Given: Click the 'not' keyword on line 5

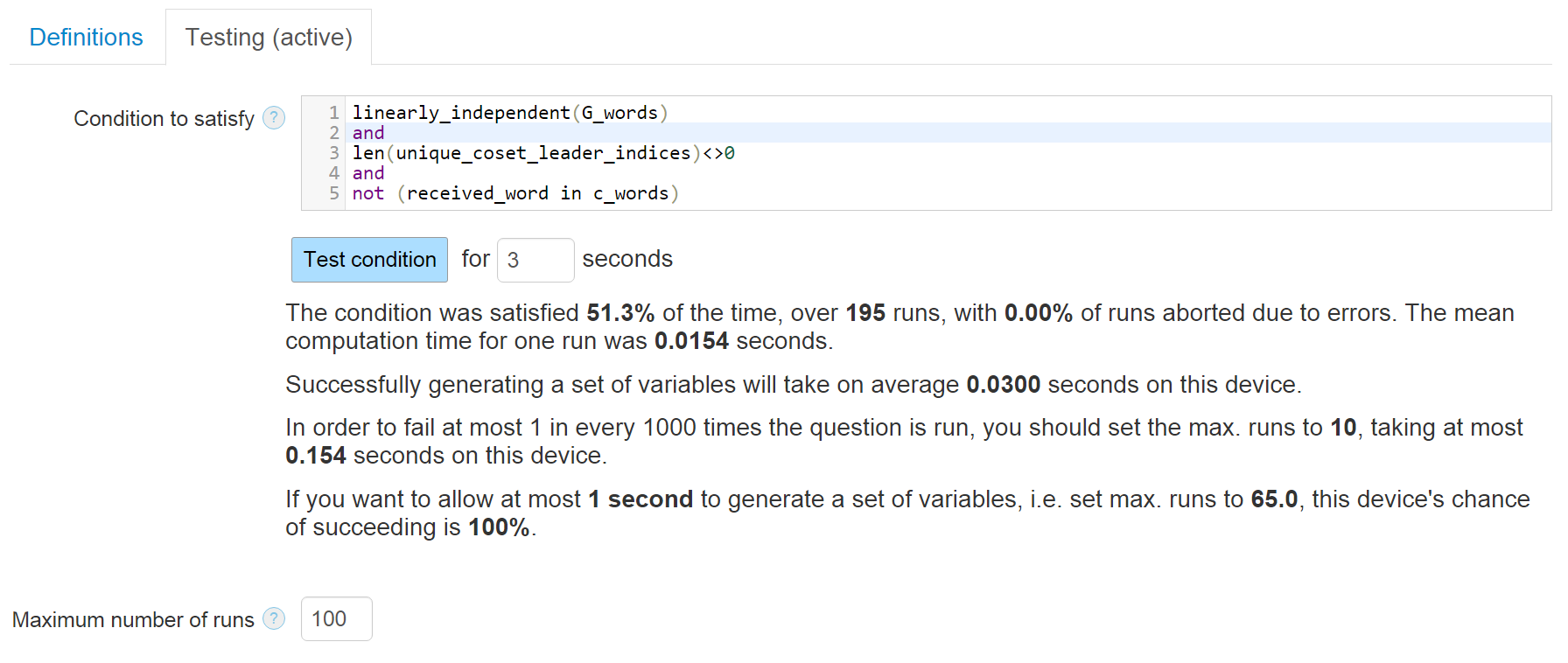Looking at the screenshot, I should click(x=368, y=193).
